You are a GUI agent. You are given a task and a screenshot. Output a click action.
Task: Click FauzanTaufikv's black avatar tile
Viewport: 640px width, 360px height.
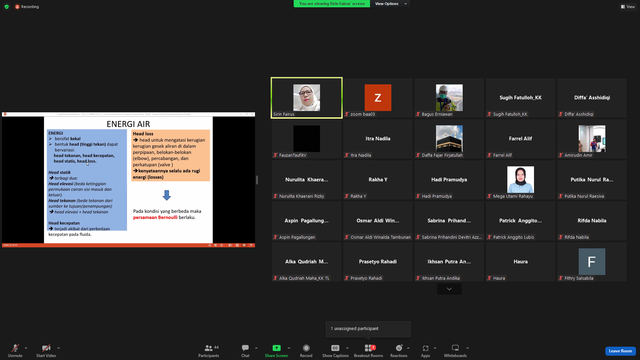click(307, 139)
